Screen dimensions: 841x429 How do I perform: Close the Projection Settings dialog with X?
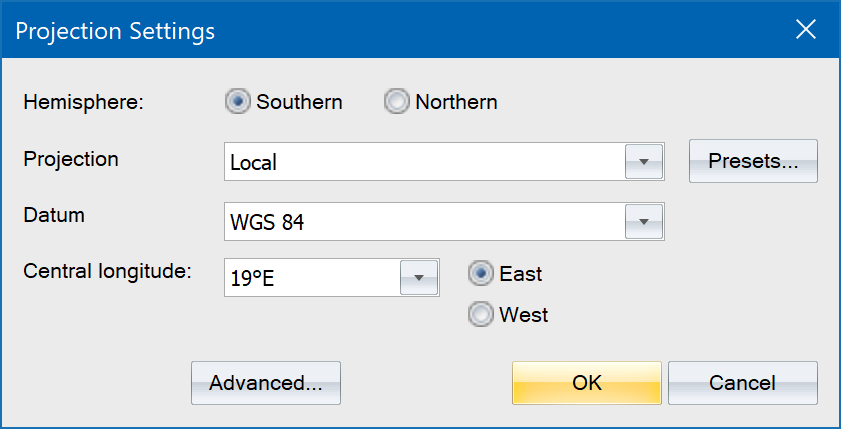(806, 30)
